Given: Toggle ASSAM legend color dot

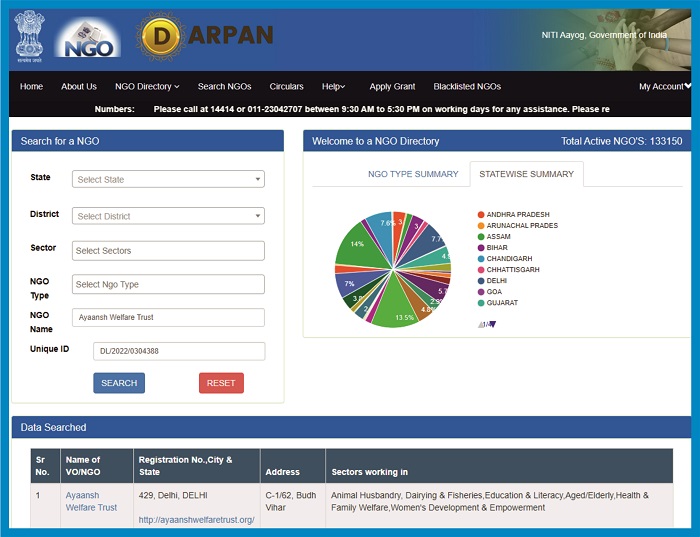Looking at the screenshot, I should (x=481, y=237).
